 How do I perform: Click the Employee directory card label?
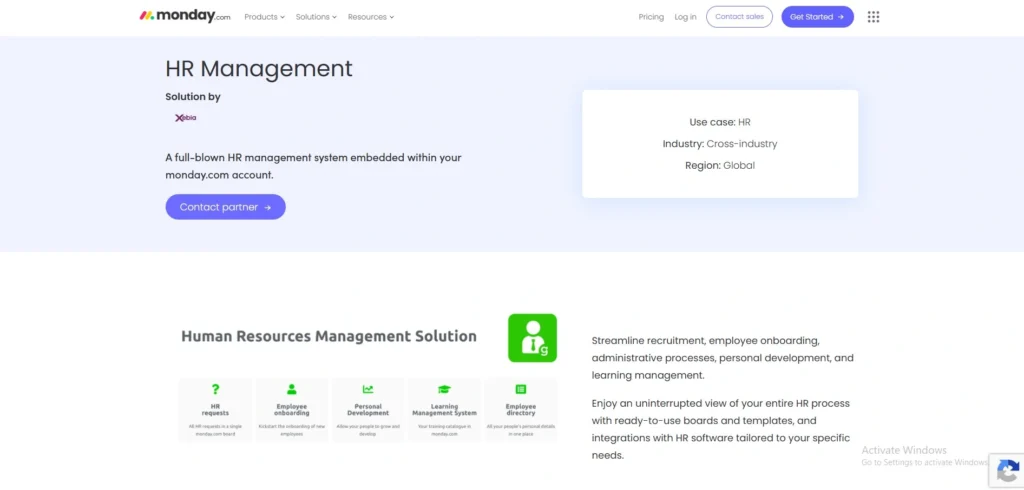pos(520,410)
